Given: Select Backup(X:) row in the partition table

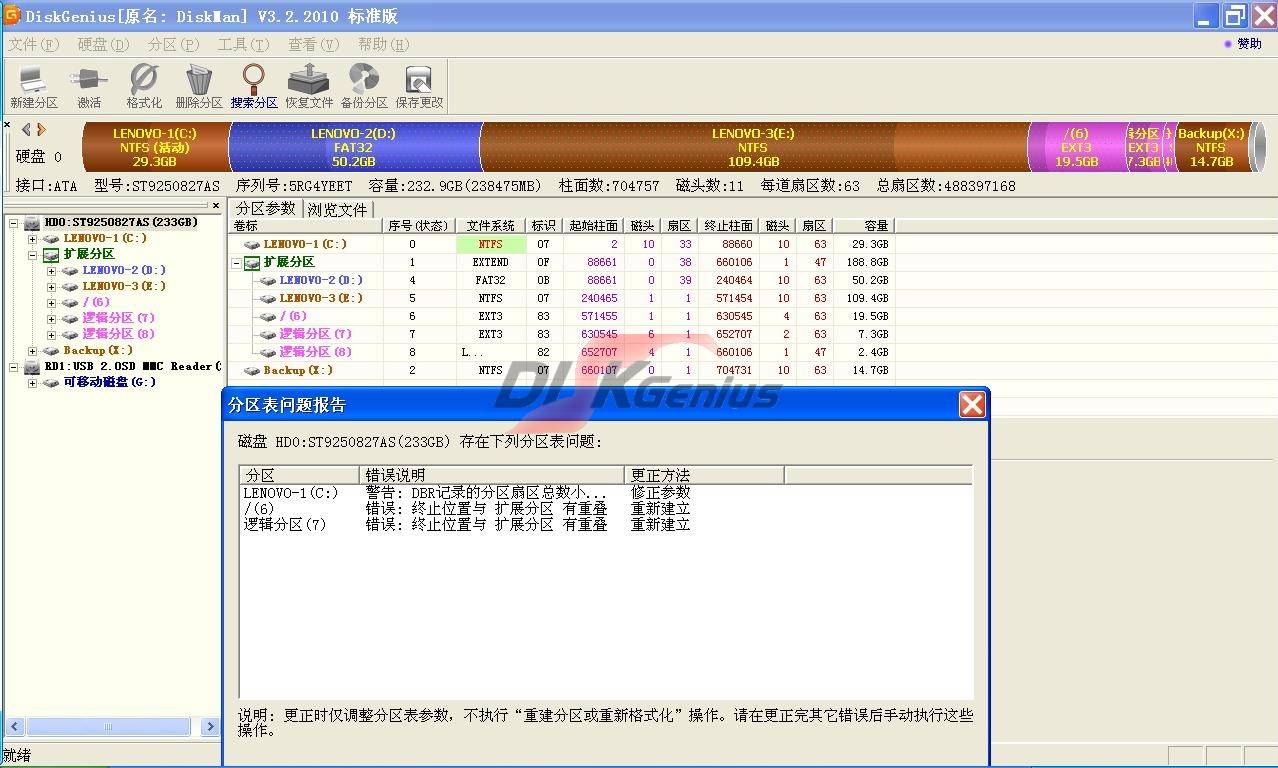Looking at the screenshot, I should pos(563,370).
